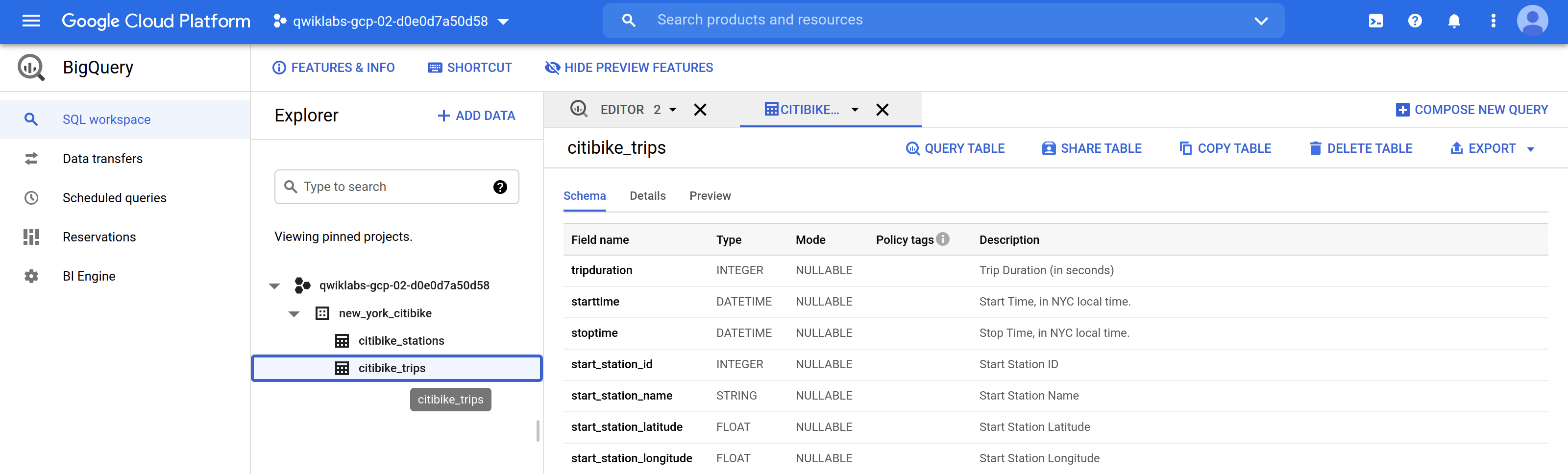Activate Cloud Shell terminal icon
The width and height of the screenshot is (1568, 474).
coord(1375,21)
